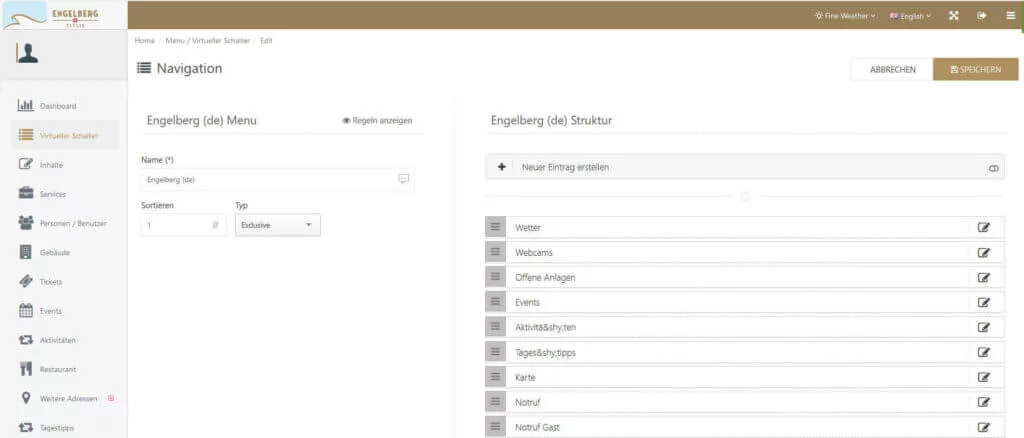Click the fullscreen icon in top bar
1024x438 pixels.
pyautogui.click(x=953, y=15)
